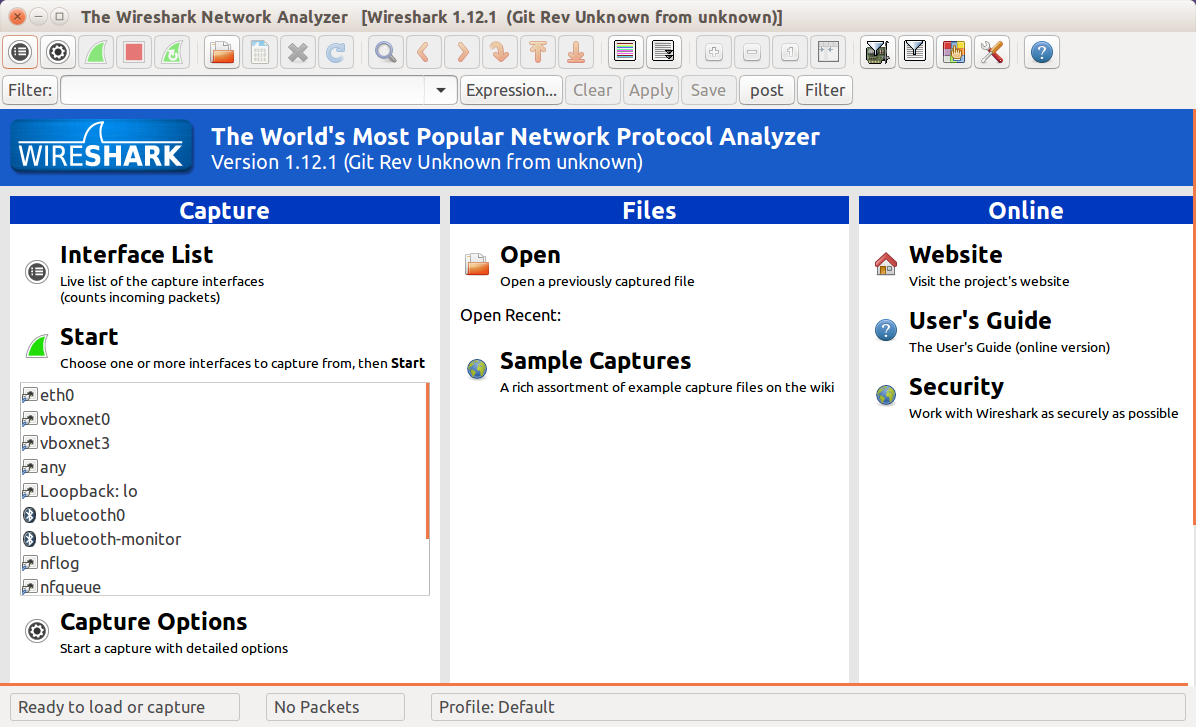This screenshot has width=1196, height=727.
Task: Open the interface list toolbar icon
Action: click(20, 52)
